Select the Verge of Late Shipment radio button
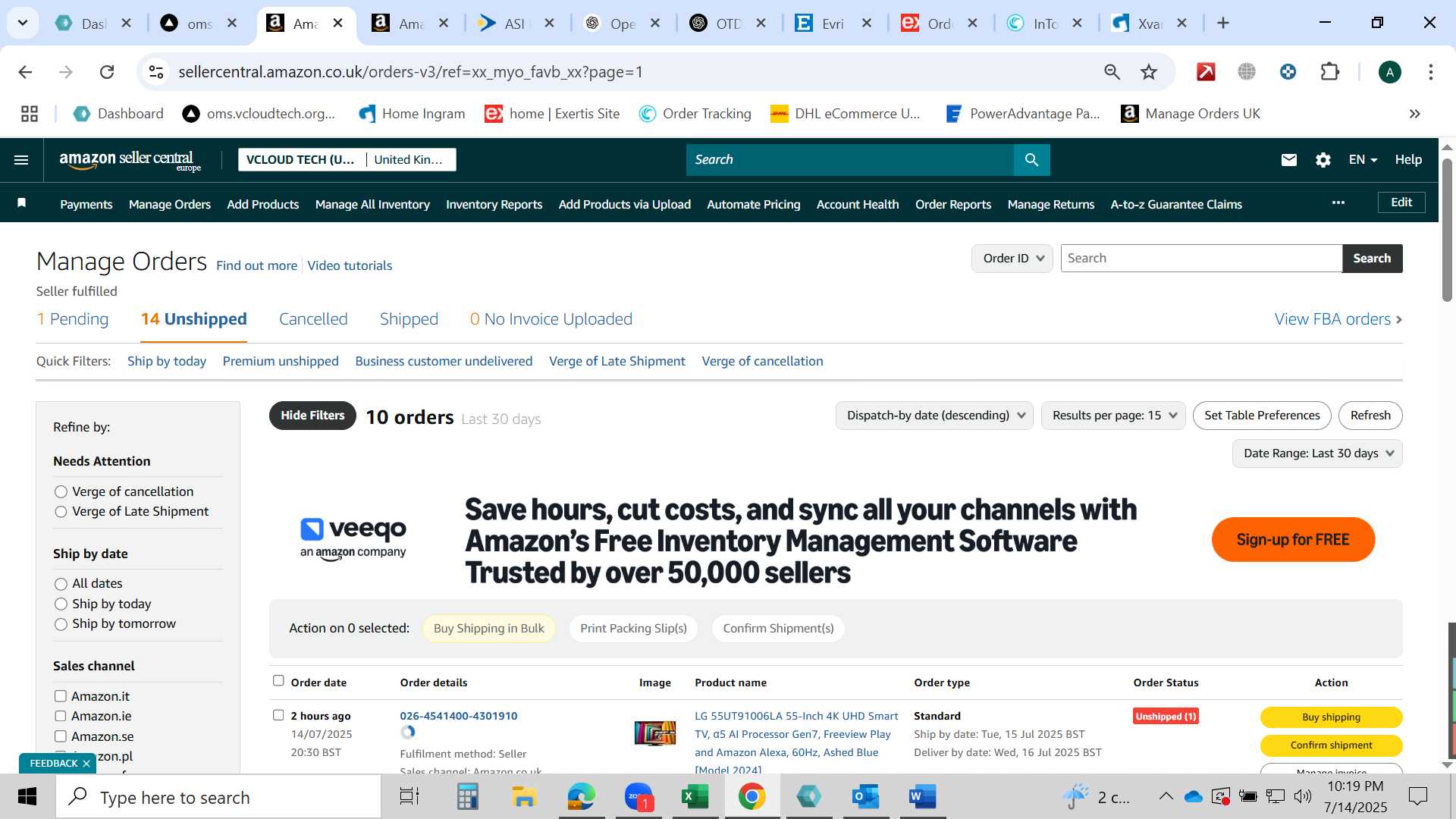The image size is (1456, 819). (x=61, y=512)
